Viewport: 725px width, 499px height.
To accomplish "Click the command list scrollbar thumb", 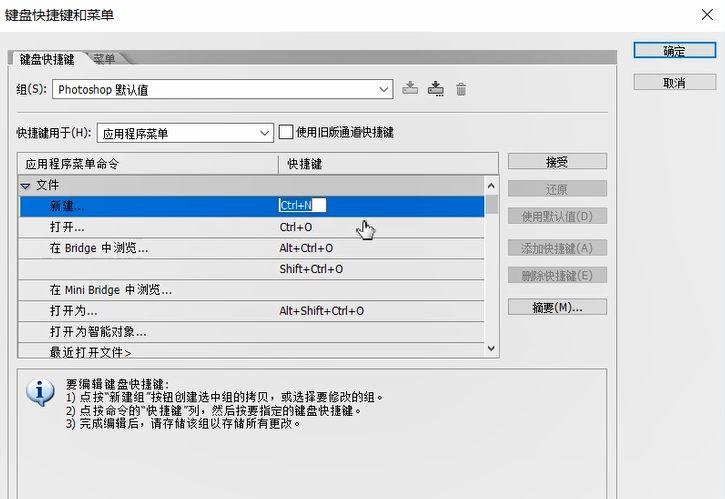I will [491, 204].
